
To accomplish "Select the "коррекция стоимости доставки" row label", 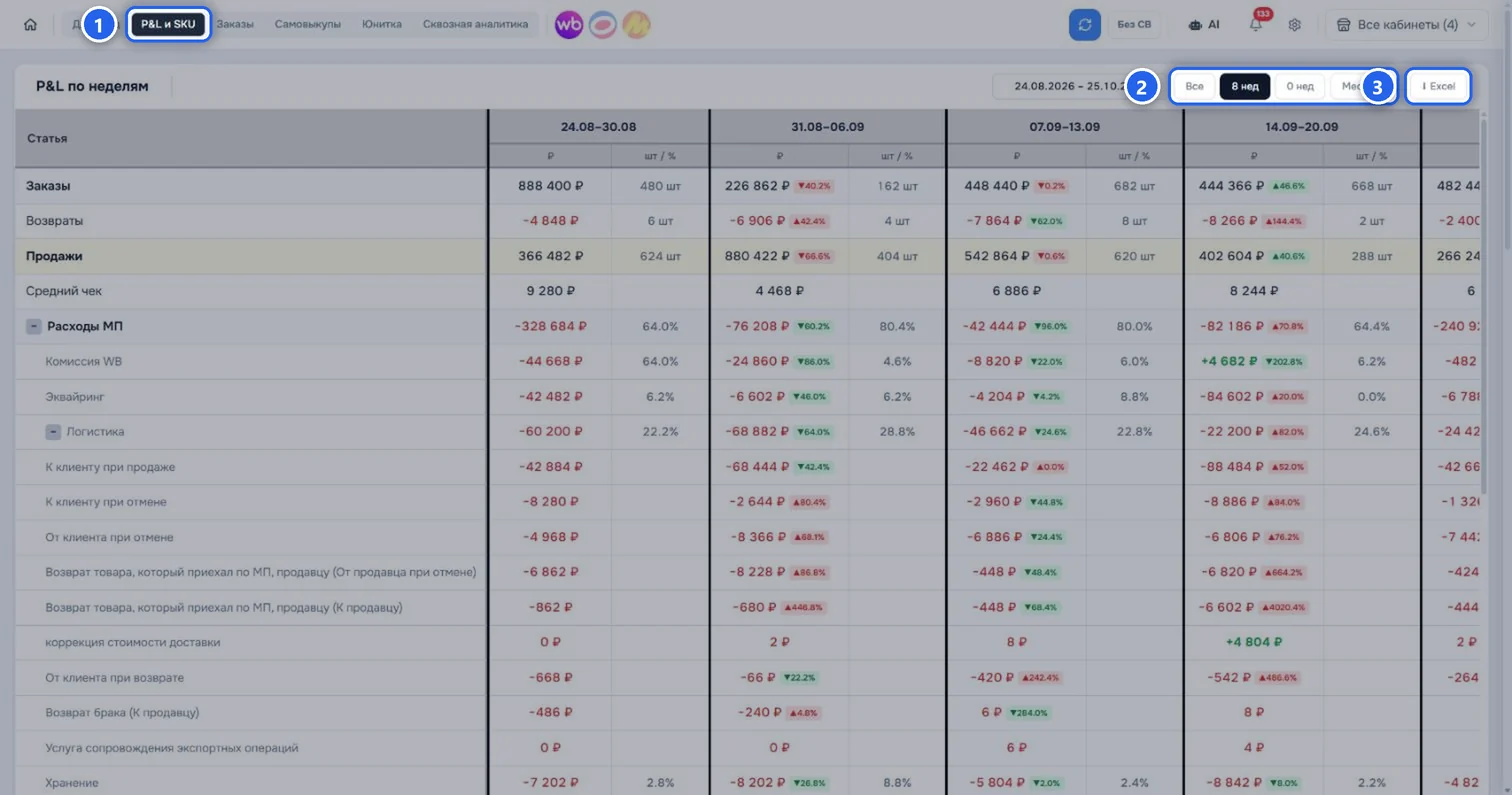I will (x=133, y=642).
